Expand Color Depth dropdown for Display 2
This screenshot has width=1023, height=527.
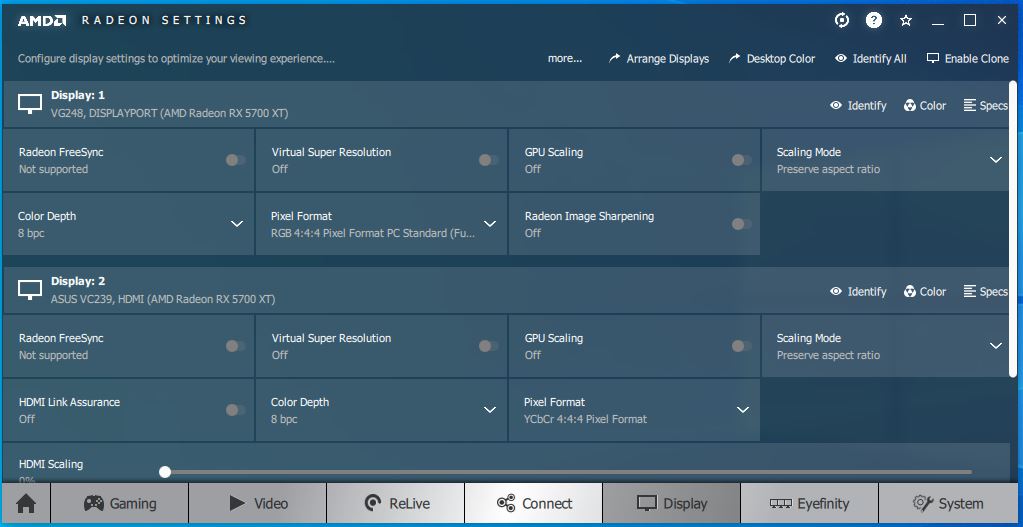click(x=490, y=410)
